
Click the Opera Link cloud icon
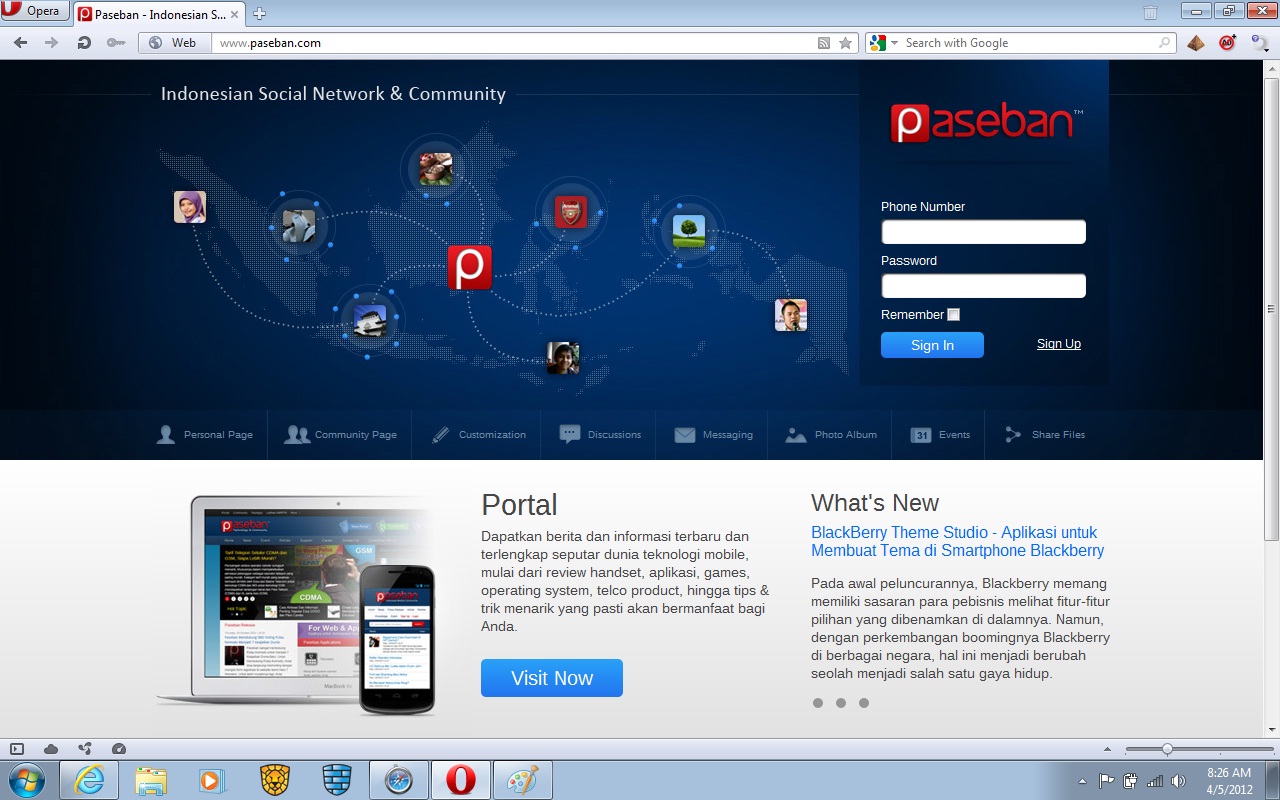51,749
